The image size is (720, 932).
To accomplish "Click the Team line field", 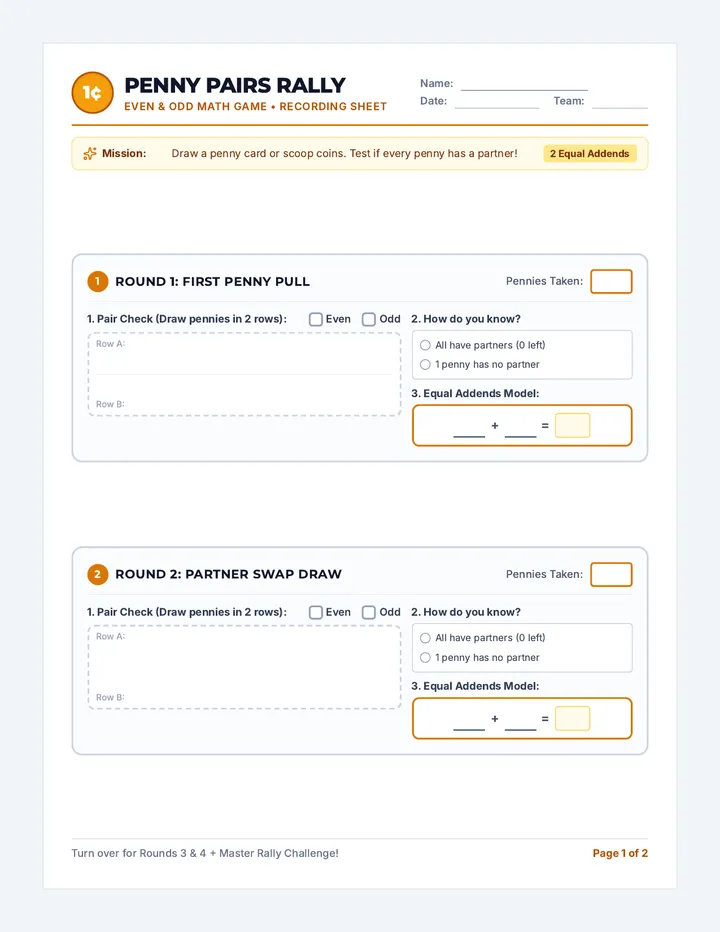I will click(x=620, y=102).
